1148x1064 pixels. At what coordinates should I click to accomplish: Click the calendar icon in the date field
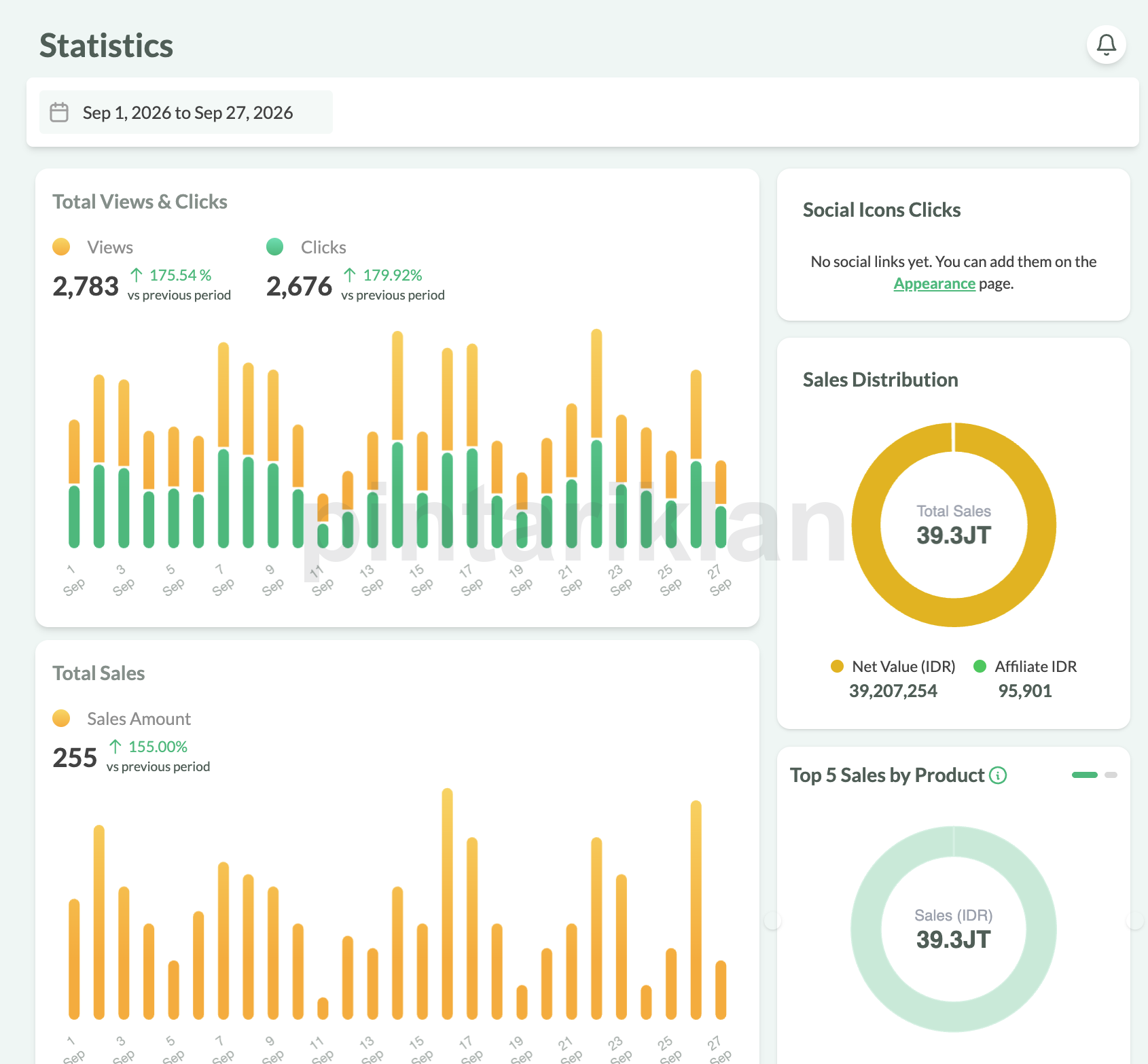point(60,112)
